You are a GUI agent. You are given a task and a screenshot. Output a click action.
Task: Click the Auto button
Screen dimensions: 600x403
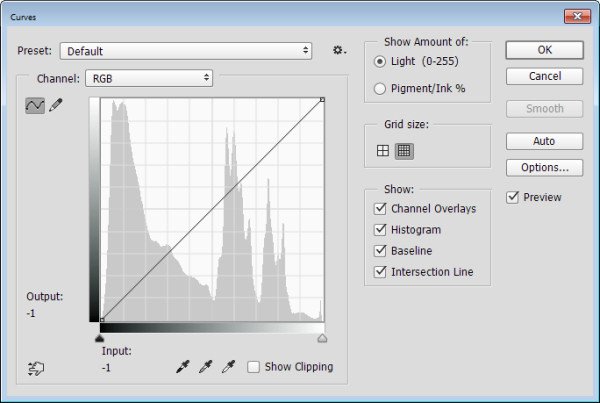tap(545, 141)
